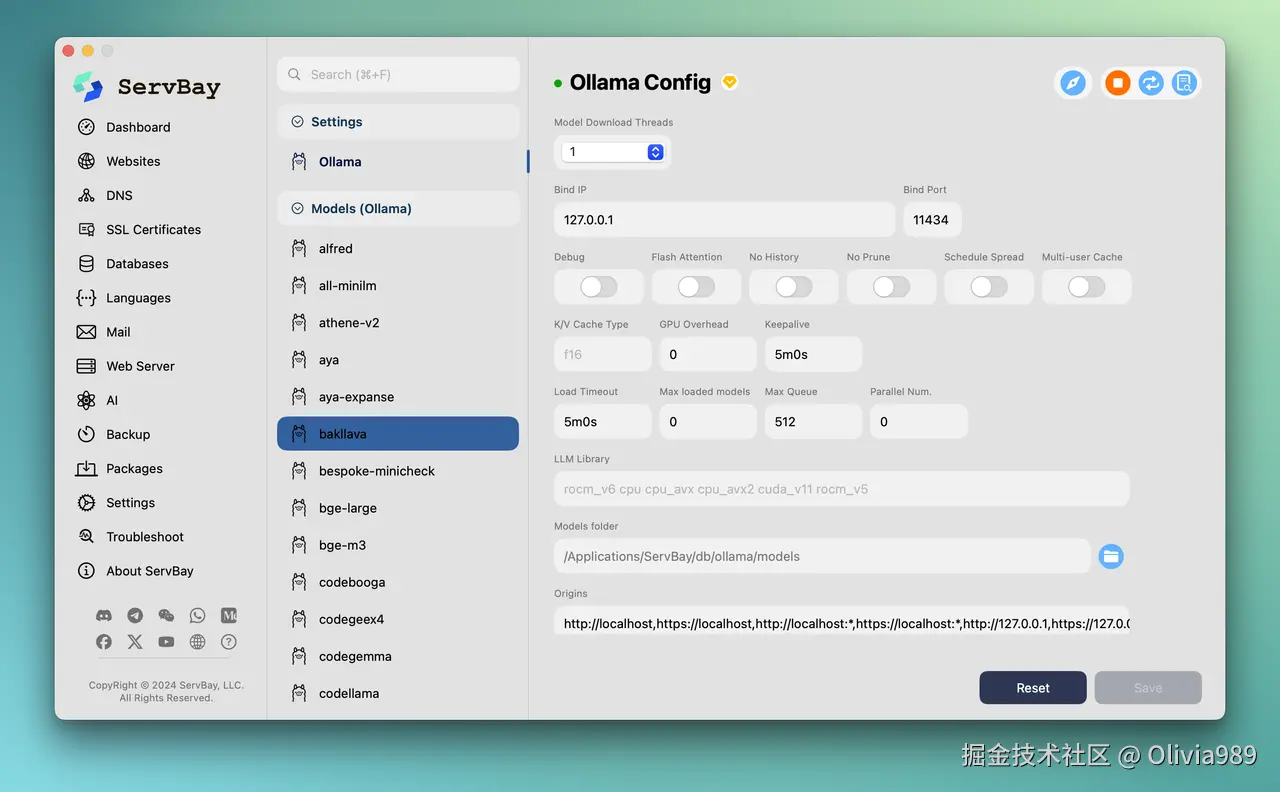1280x792 pixels.
Task: Go to Dashboard in the sidebar
Action: [x=138, y=127]
